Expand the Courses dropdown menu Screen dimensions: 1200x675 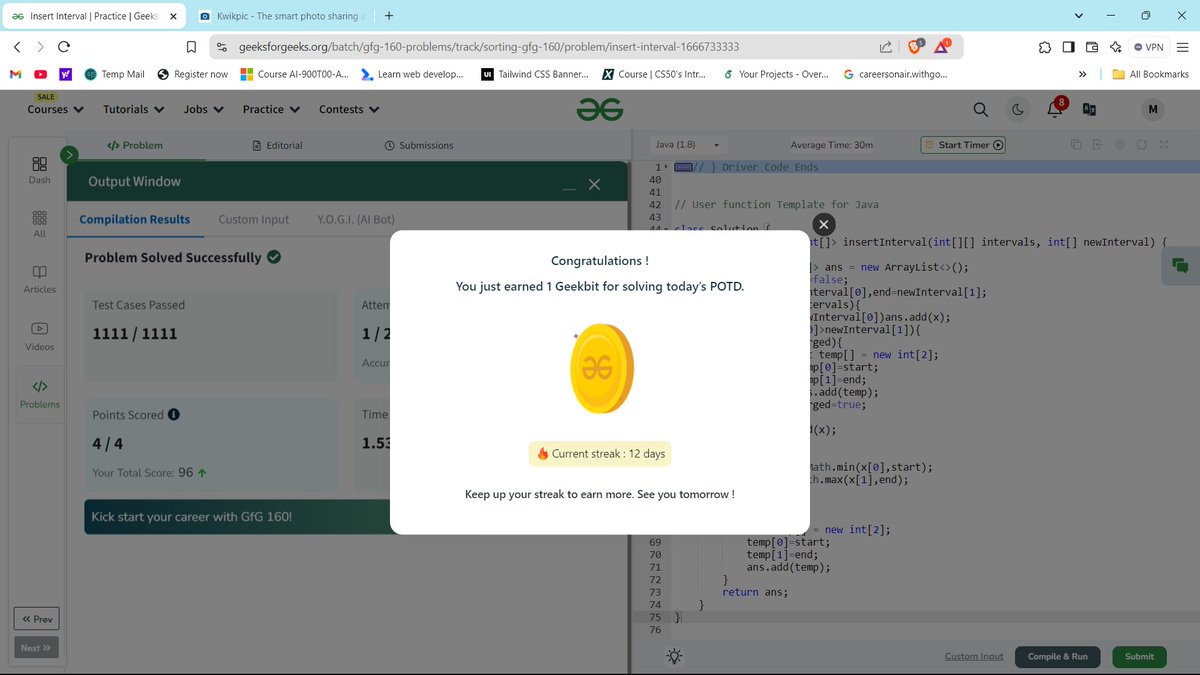(55, 109)
